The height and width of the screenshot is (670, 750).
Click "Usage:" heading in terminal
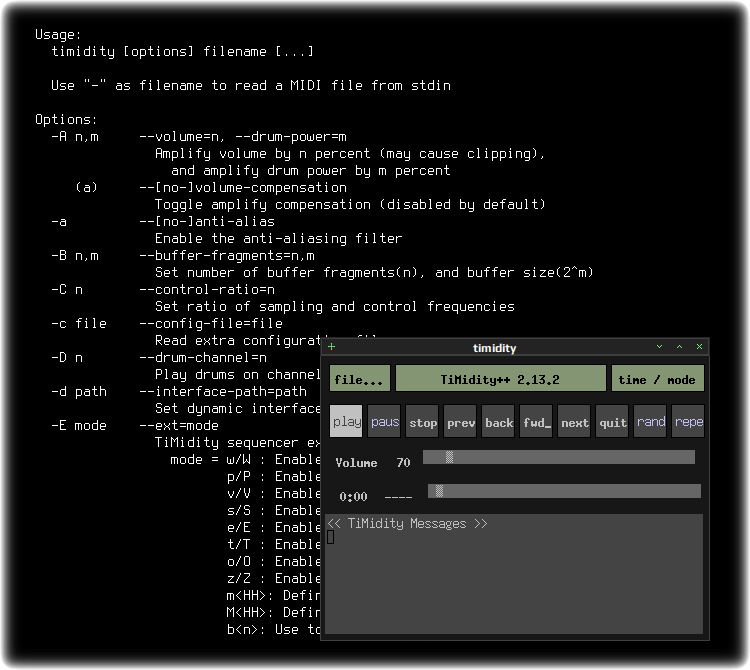pos(58,35)
